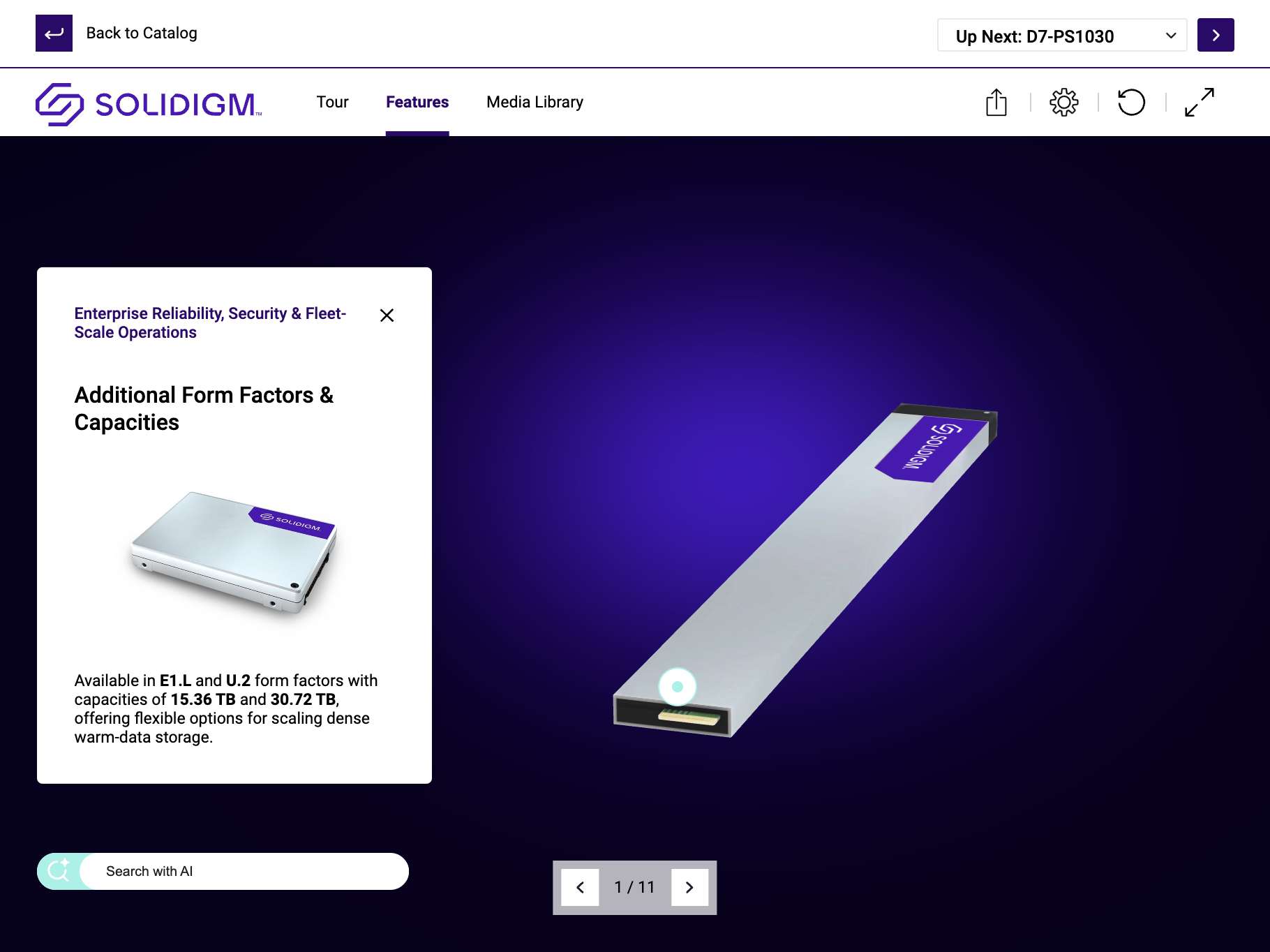The image size is (1270, 952).
Task: Expand the Up Next: D7-PS1030 dropdown
Action: (x=1061, y=36)
